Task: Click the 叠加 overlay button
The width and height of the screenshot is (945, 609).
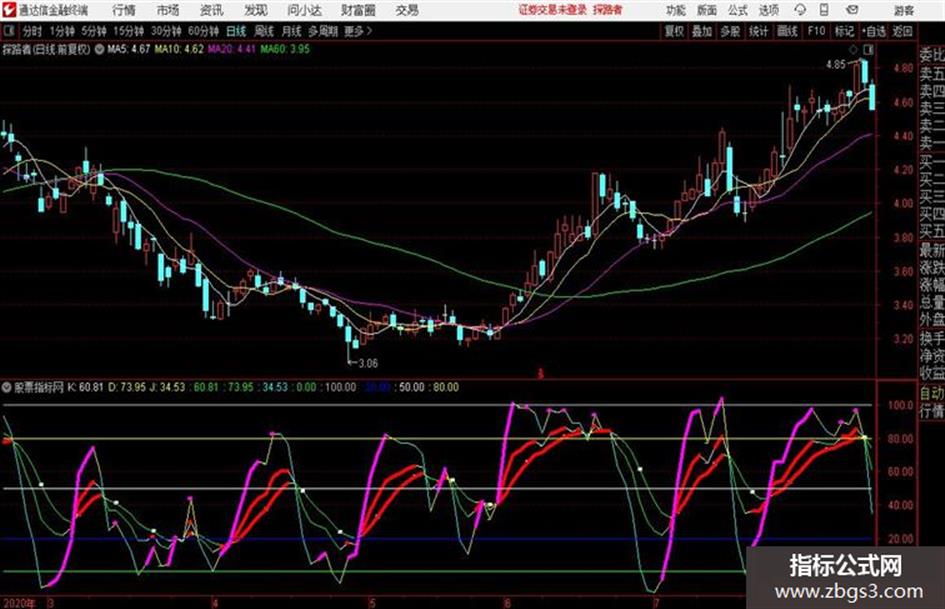Action: (702, 31)
